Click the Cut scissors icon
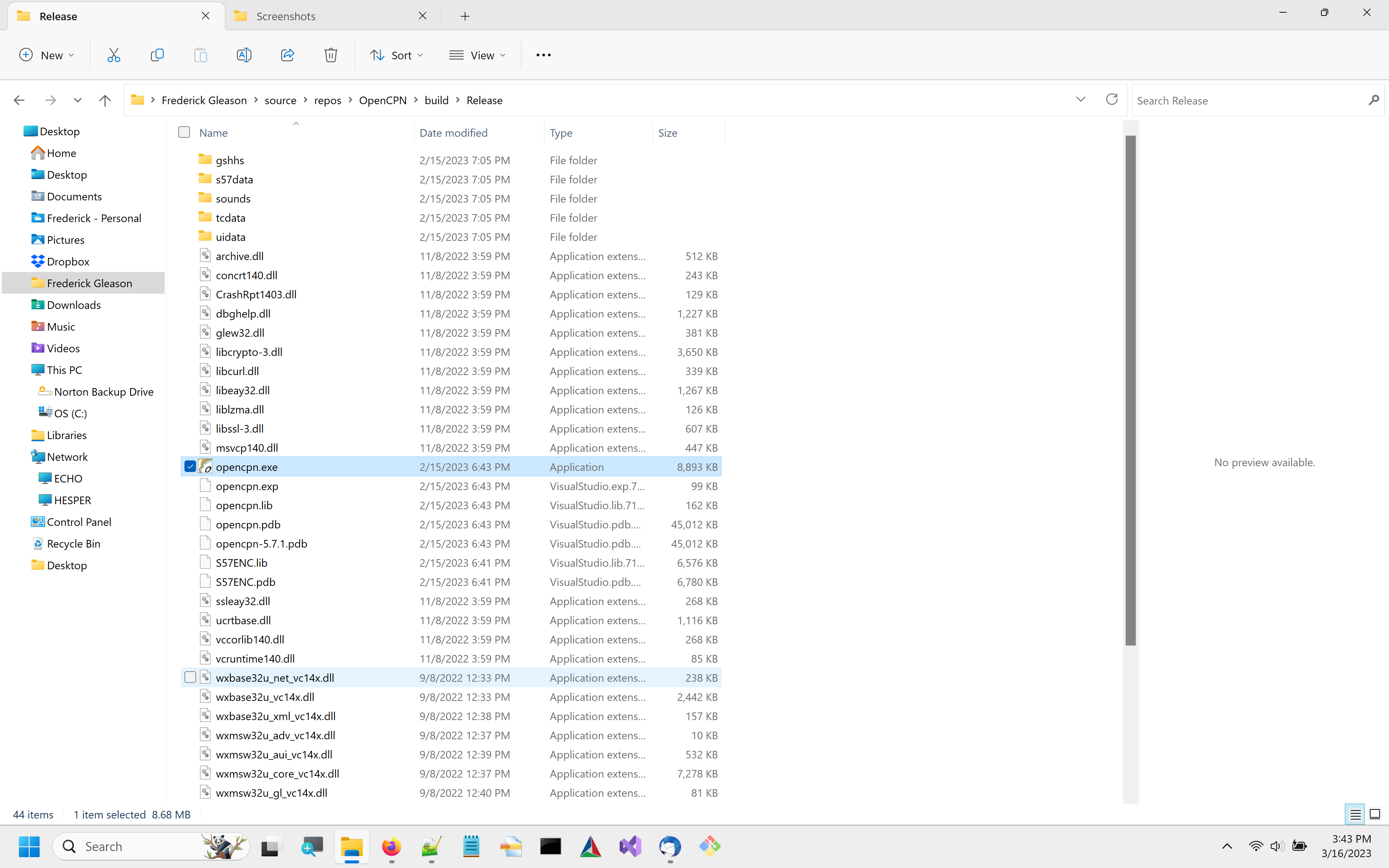The height and width of the screenshot is (868, 1389). [x=114, y=55]
